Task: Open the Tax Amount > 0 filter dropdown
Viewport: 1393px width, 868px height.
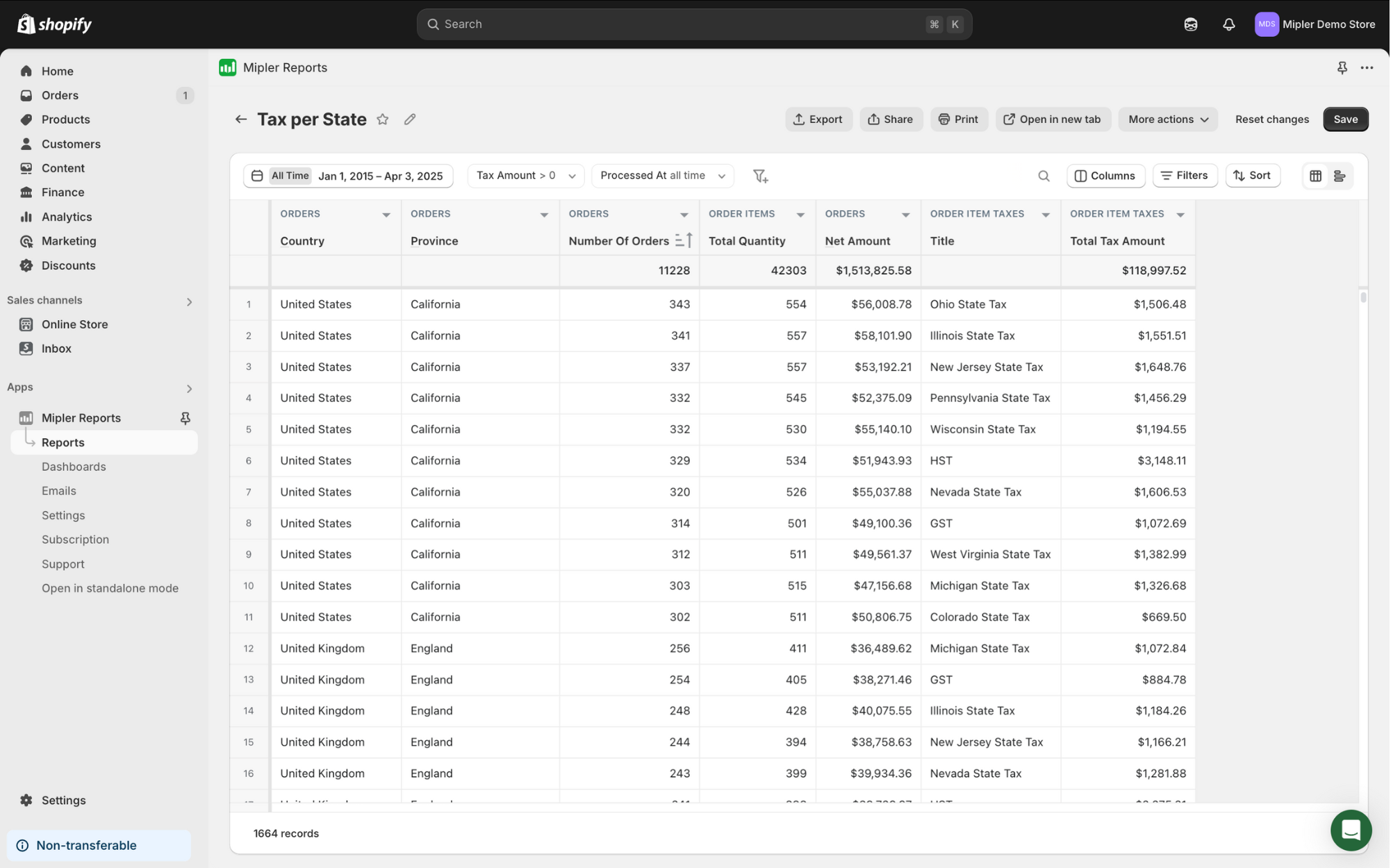Action: [x=527, y=176]
